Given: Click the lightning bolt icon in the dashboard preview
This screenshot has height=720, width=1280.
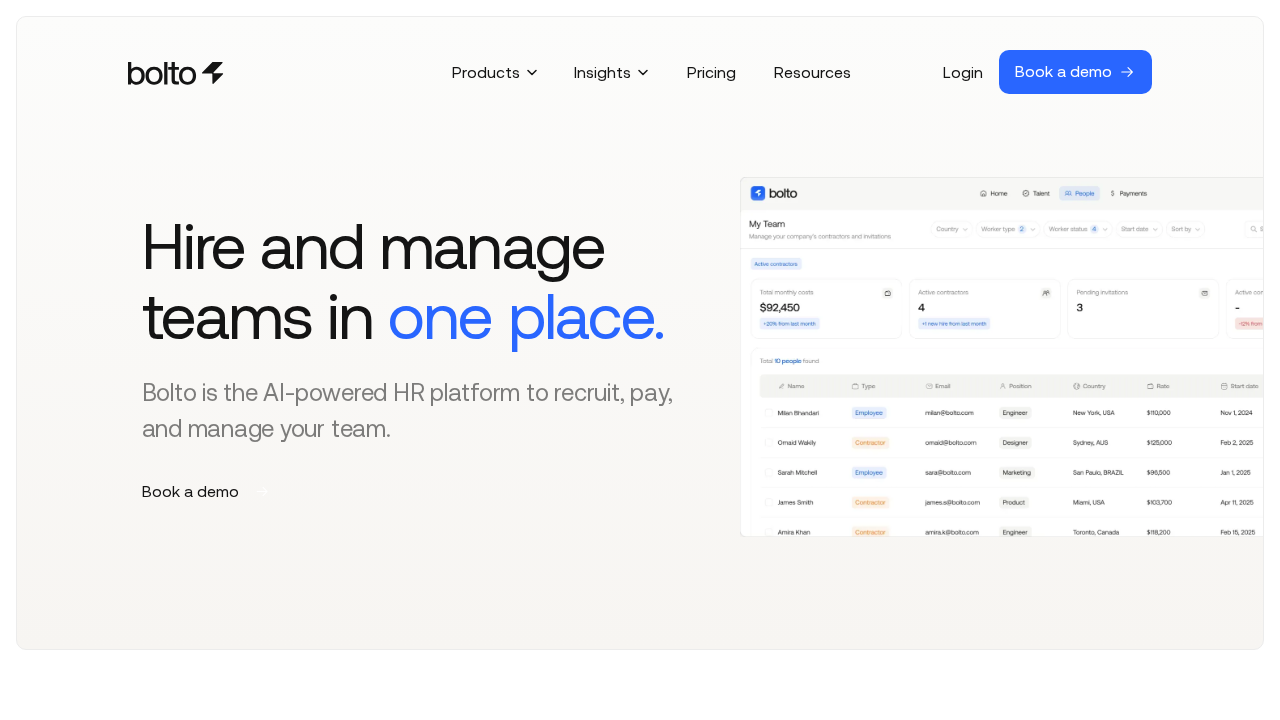Looking at the screenshot, I should pyautogui.click(x=758, y=193).
